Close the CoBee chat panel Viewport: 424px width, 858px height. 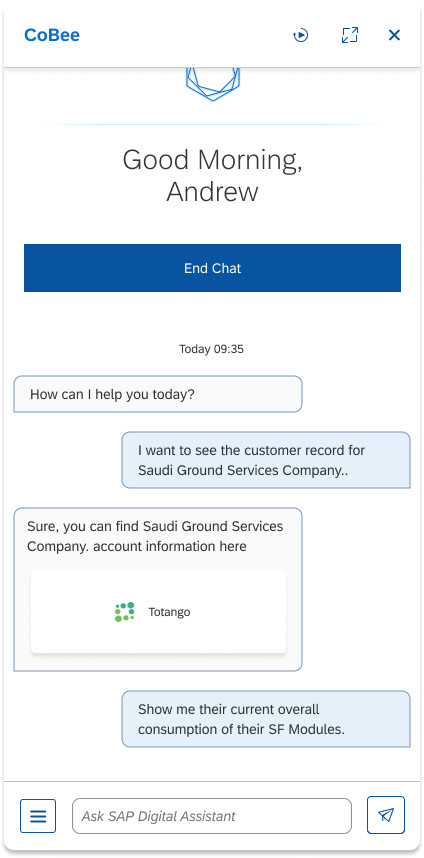coord(394,35)
